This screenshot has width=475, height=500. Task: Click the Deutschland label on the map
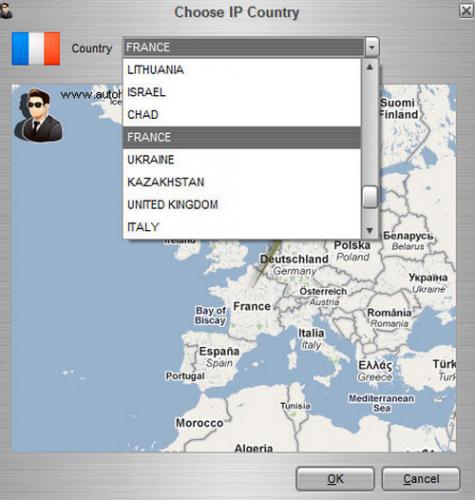pos(294,259)
